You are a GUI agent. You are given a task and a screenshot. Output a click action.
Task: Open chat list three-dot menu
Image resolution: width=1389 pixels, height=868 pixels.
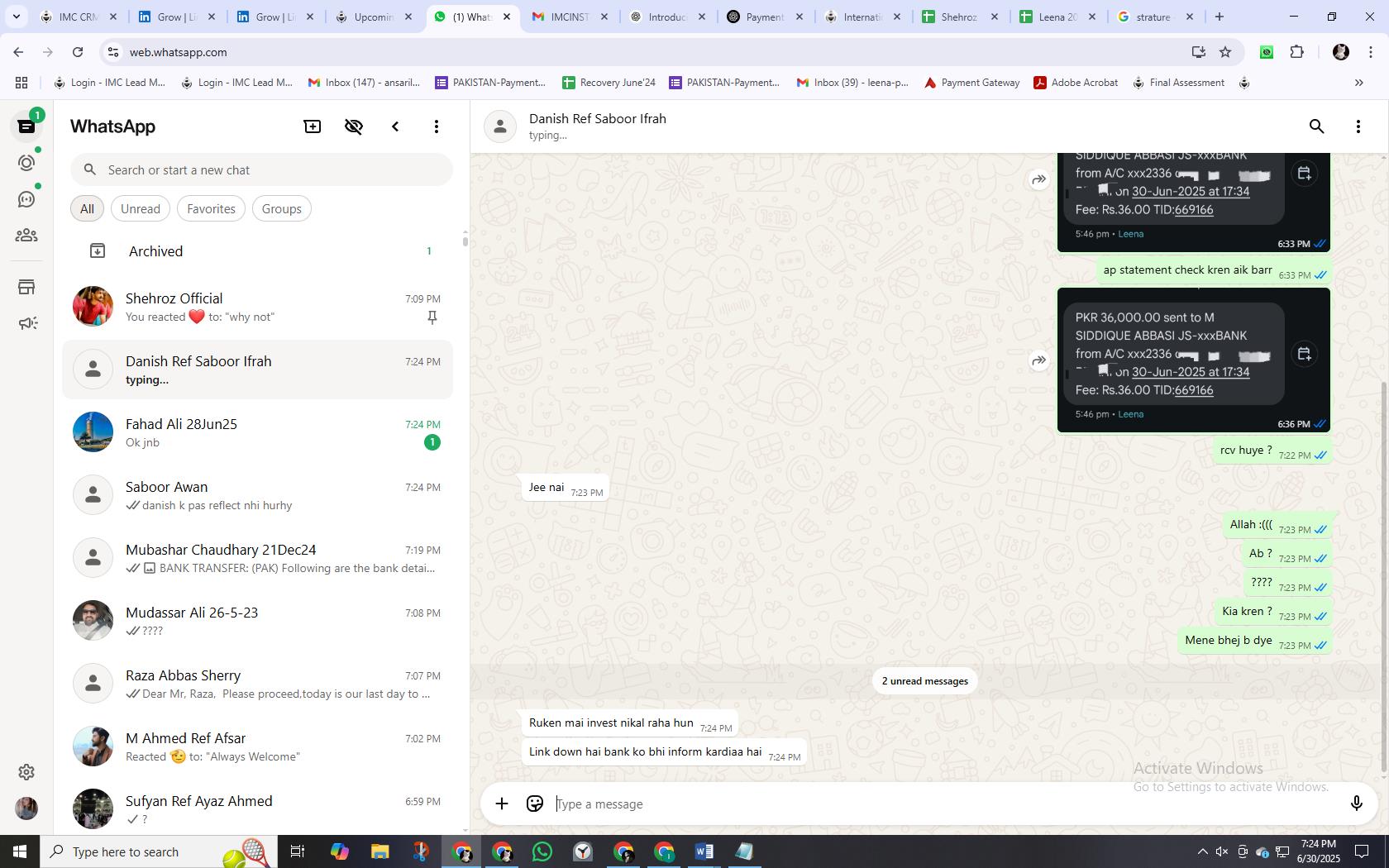[437, 126]
